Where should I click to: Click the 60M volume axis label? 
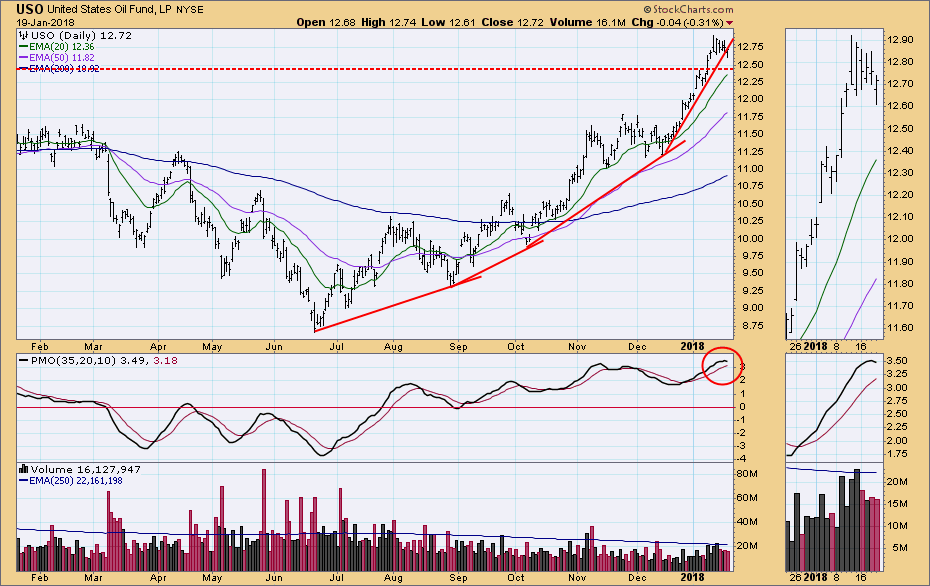[747, 498]
